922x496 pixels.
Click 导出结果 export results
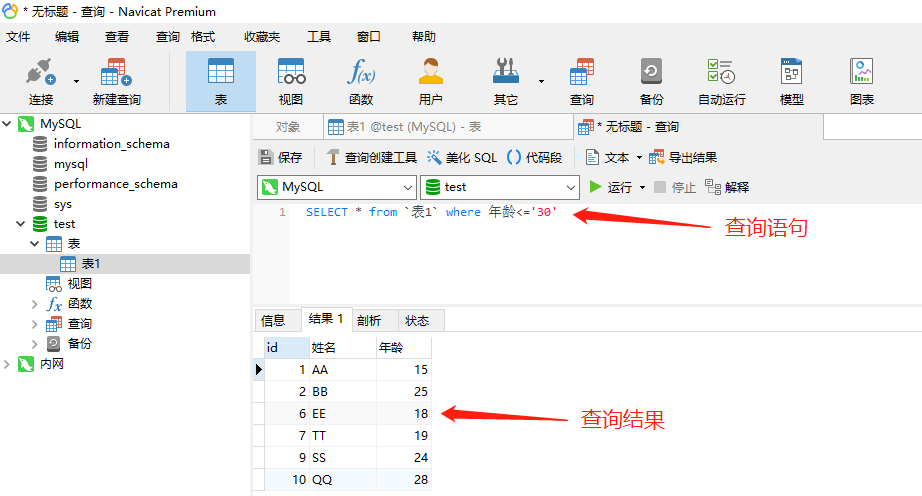683,157
